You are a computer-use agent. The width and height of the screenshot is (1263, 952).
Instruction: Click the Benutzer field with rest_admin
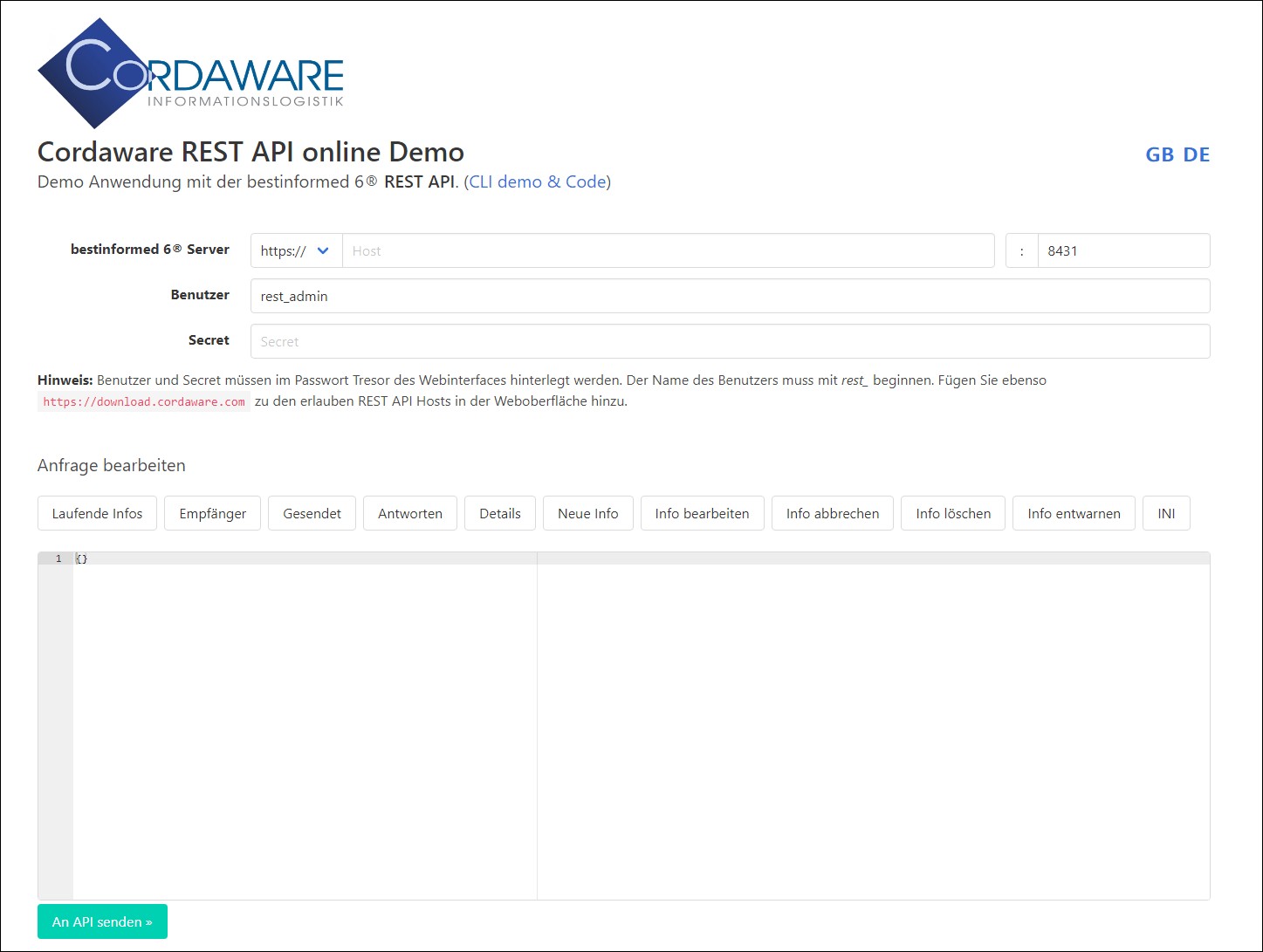coord(730,296)
